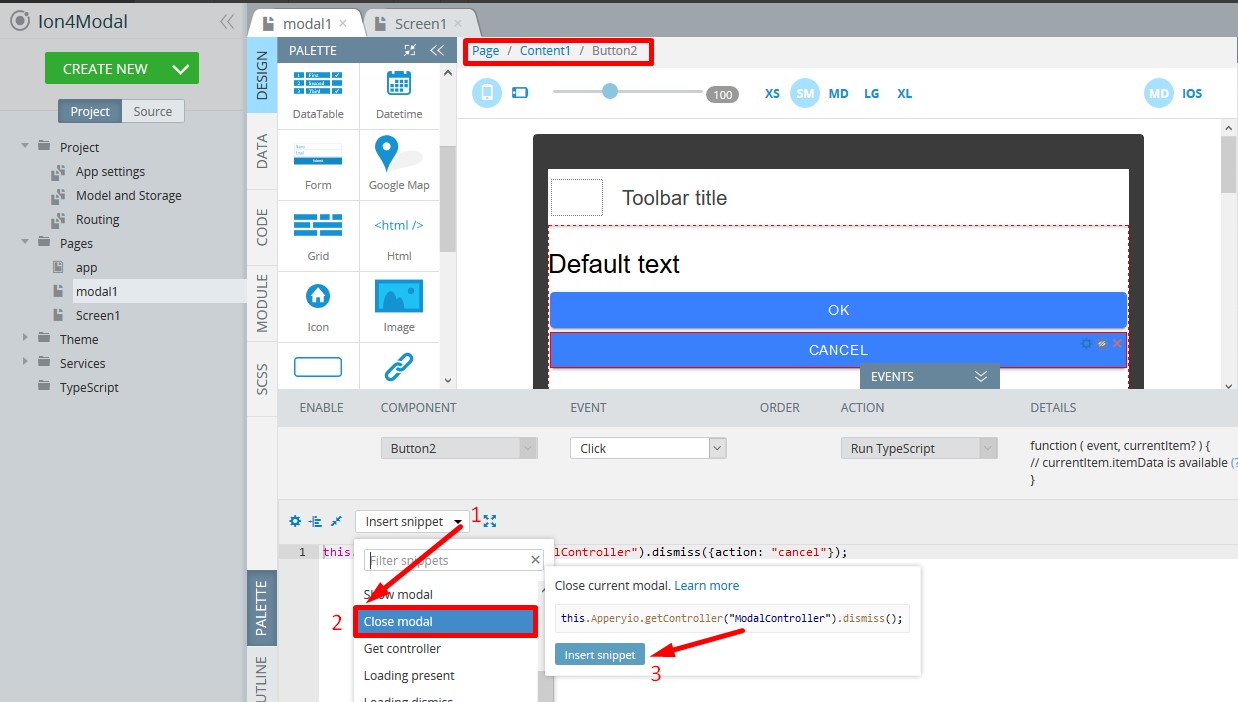The image size is (1238, 702).
Task: Switch preview to portrait phone orientation
Action: pyautogui.click(x=487, y=93)
